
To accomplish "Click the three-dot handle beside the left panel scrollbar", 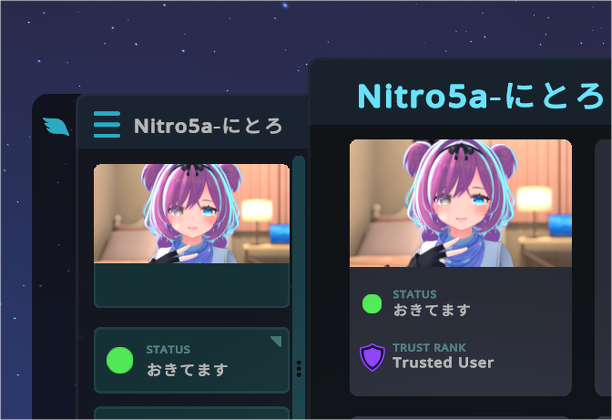I will tap(299, 369).
